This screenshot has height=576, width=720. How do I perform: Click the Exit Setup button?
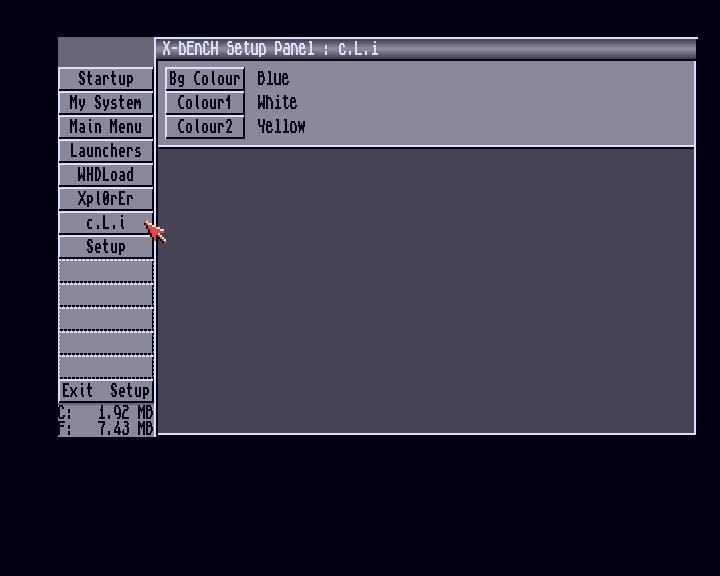(106, 391)
